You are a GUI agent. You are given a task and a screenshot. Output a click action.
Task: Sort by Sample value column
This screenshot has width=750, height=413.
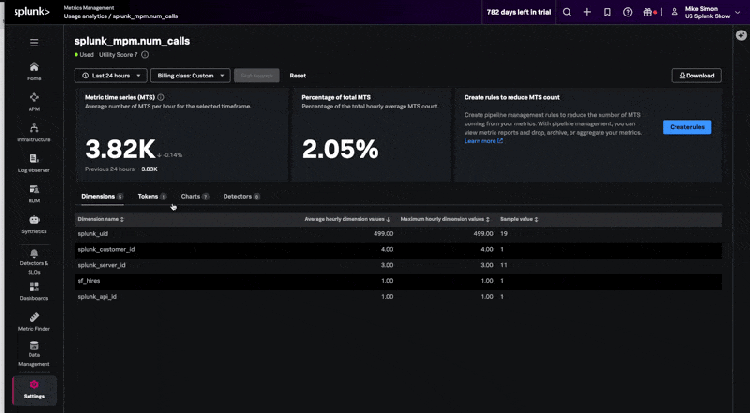[519, 218]
